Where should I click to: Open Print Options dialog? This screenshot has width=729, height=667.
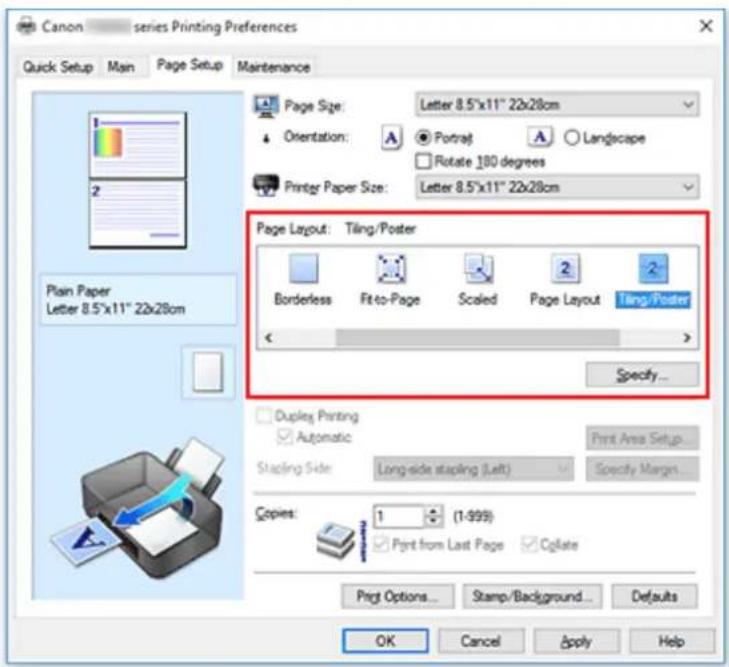point(398,596)
